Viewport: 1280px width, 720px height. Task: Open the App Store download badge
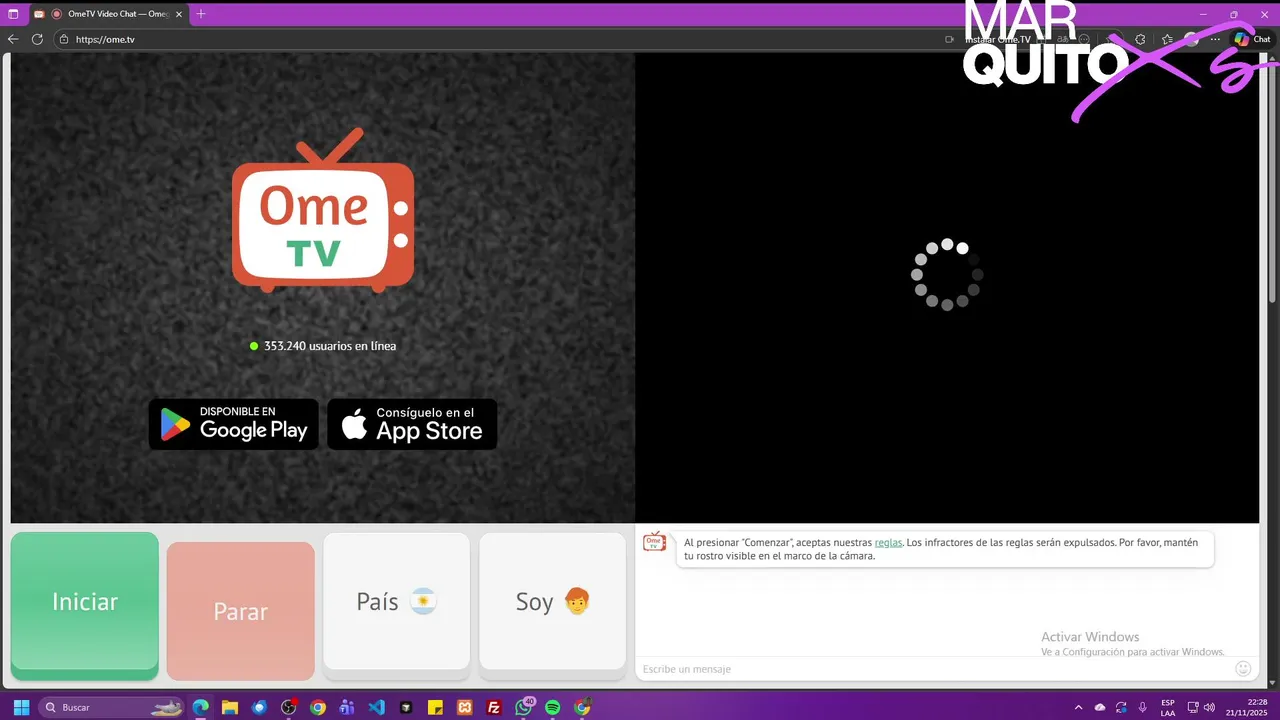coord(412,424)
